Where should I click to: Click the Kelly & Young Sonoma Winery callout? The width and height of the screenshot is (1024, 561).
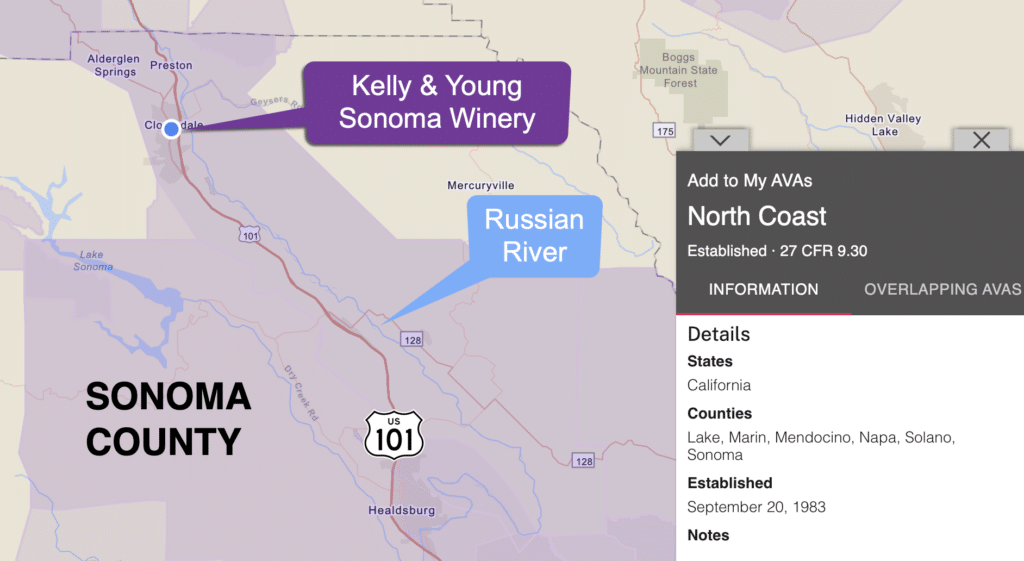pos(437,103)
